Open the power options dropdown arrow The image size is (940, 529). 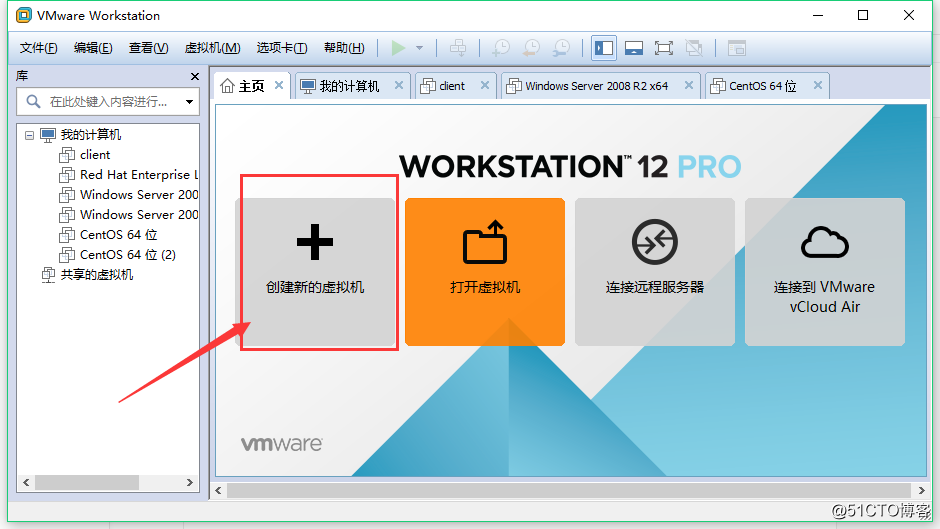[420, 48]
